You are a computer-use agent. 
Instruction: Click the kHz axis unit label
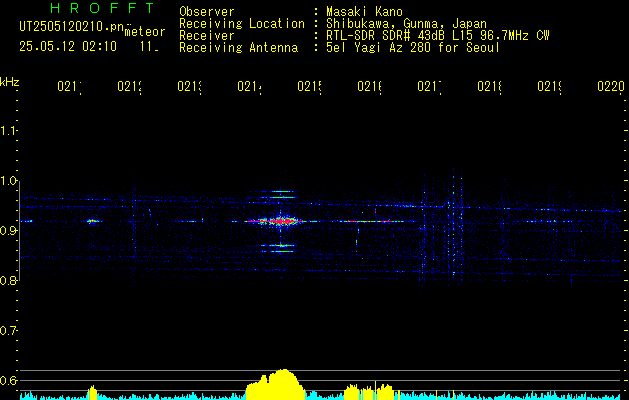(x=9, y=82)
